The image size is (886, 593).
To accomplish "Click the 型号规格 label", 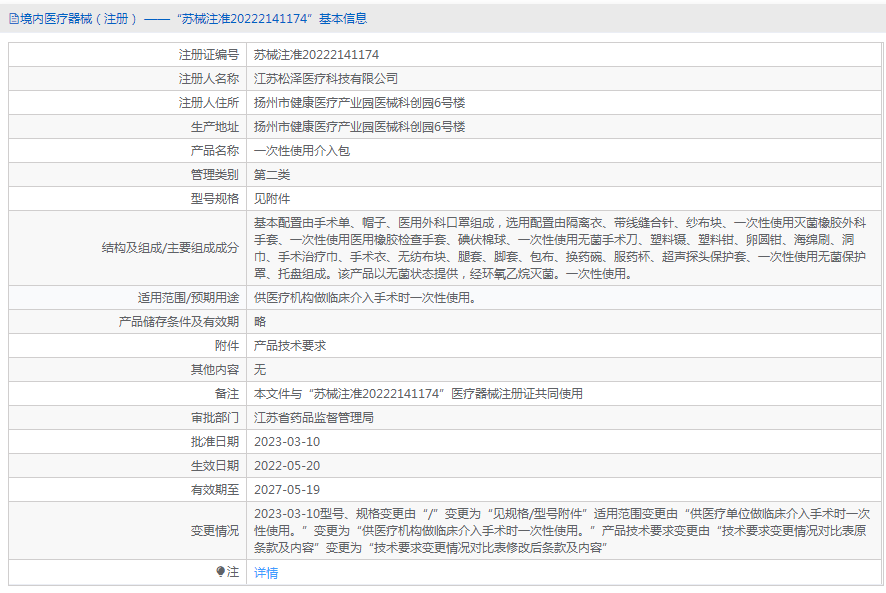I will (x=215, y=199).
